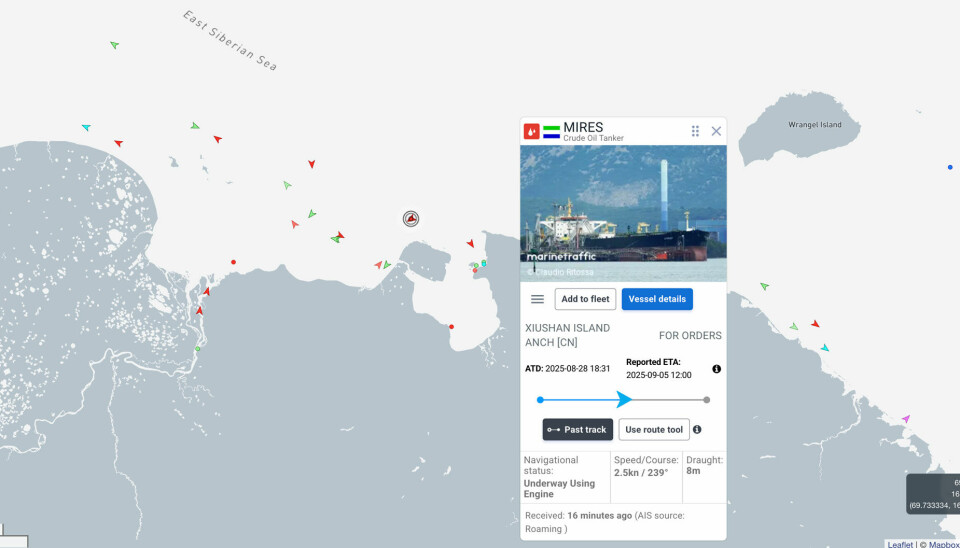Click the East Siberian Sea map label
Screen dimensions: 960x548
pos(230,40)
